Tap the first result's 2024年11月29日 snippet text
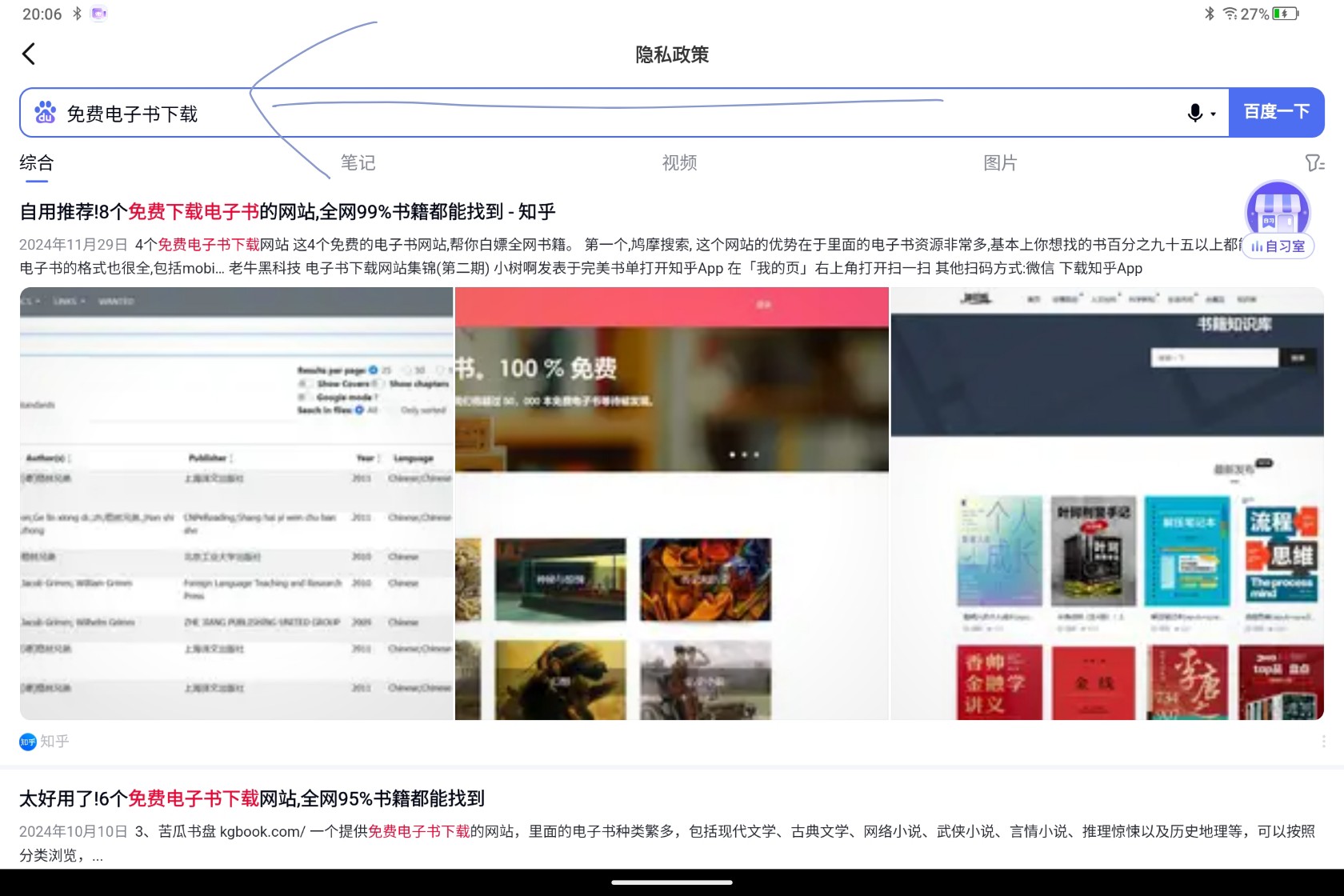1344x896 pixels. pos(630,256)
